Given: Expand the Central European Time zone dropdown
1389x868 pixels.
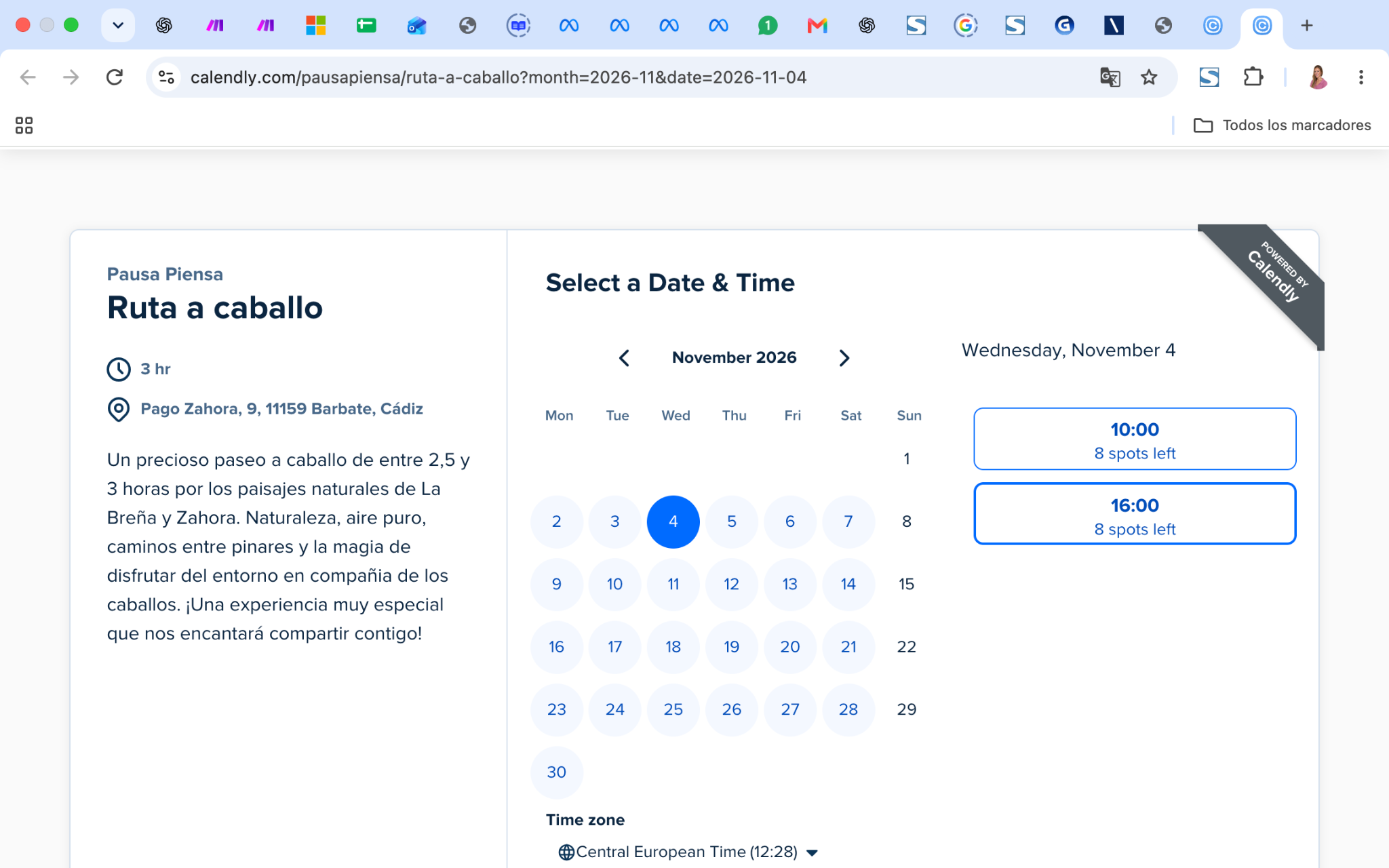Looking at the screenshot, I should pyautogui.click(x=689, y=852).
